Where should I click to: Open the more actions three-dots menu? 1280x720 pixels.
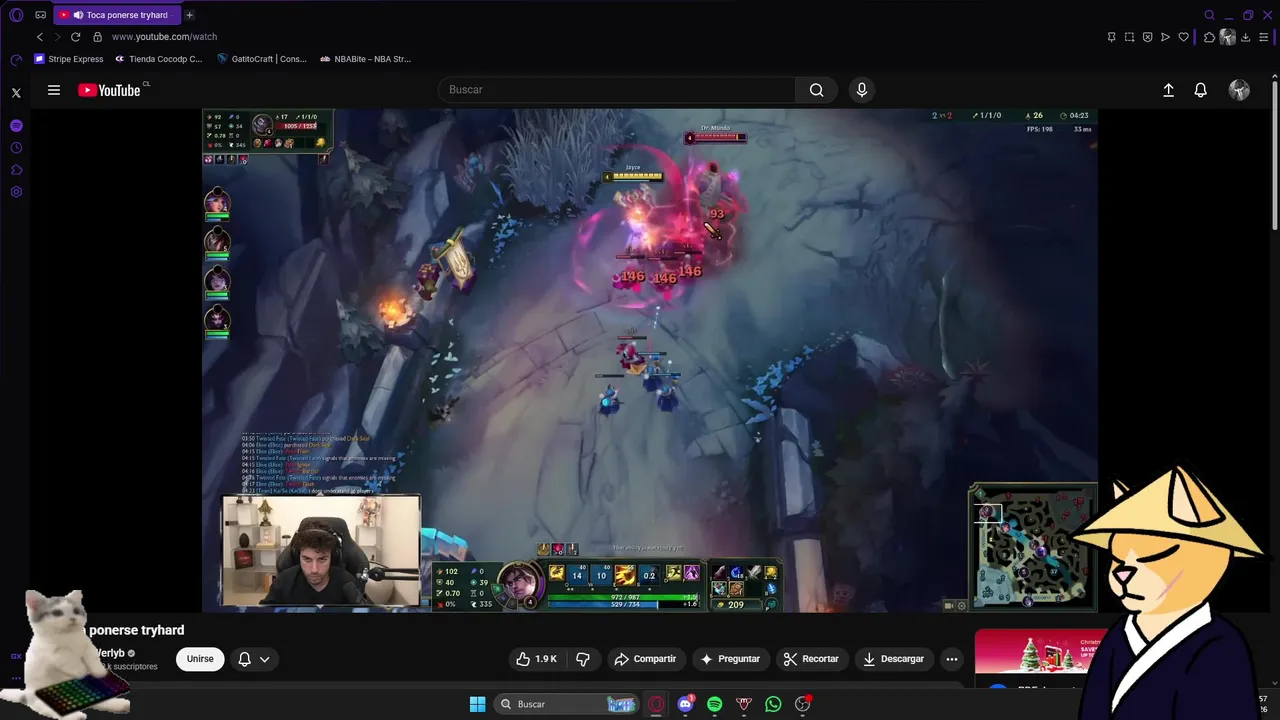point(952,659)
